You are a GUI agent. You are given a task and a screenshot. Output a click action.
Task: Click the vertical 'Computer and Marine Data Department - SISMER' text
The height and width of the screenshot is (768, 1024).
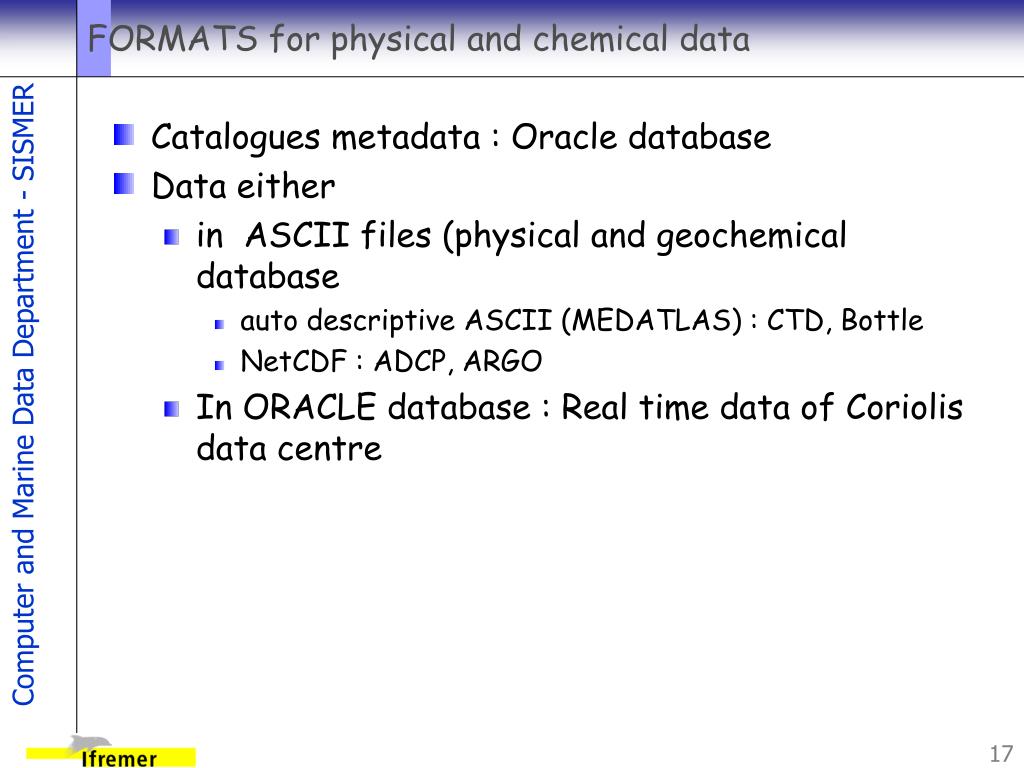point(24,394)
